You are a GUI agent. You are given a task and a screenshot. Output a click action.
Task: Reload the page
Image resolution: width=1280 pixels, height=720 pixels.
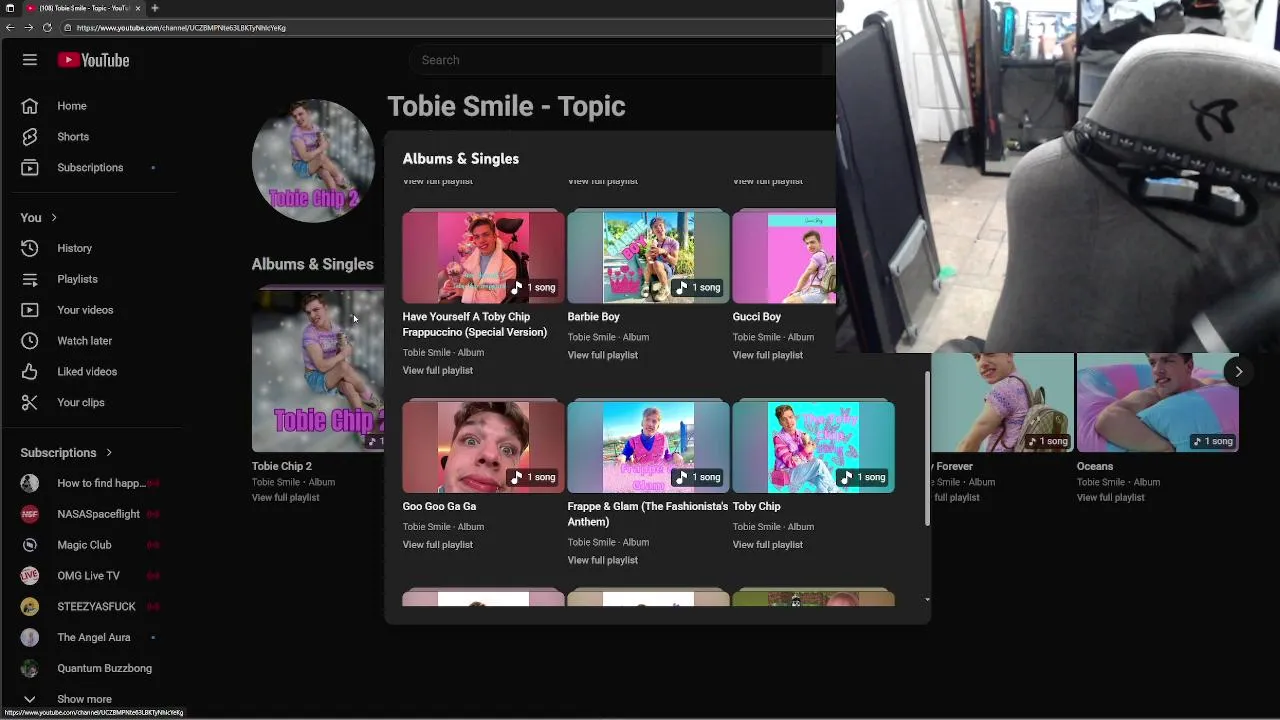click(47, 28)
